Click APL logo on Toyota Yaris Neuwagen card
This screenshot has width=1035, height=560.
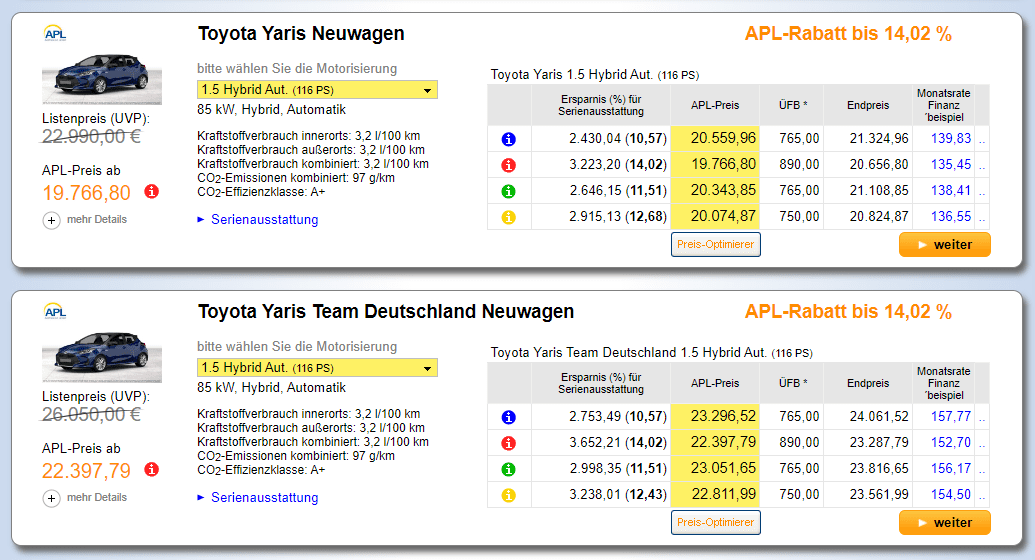click(x=55, y=34)
